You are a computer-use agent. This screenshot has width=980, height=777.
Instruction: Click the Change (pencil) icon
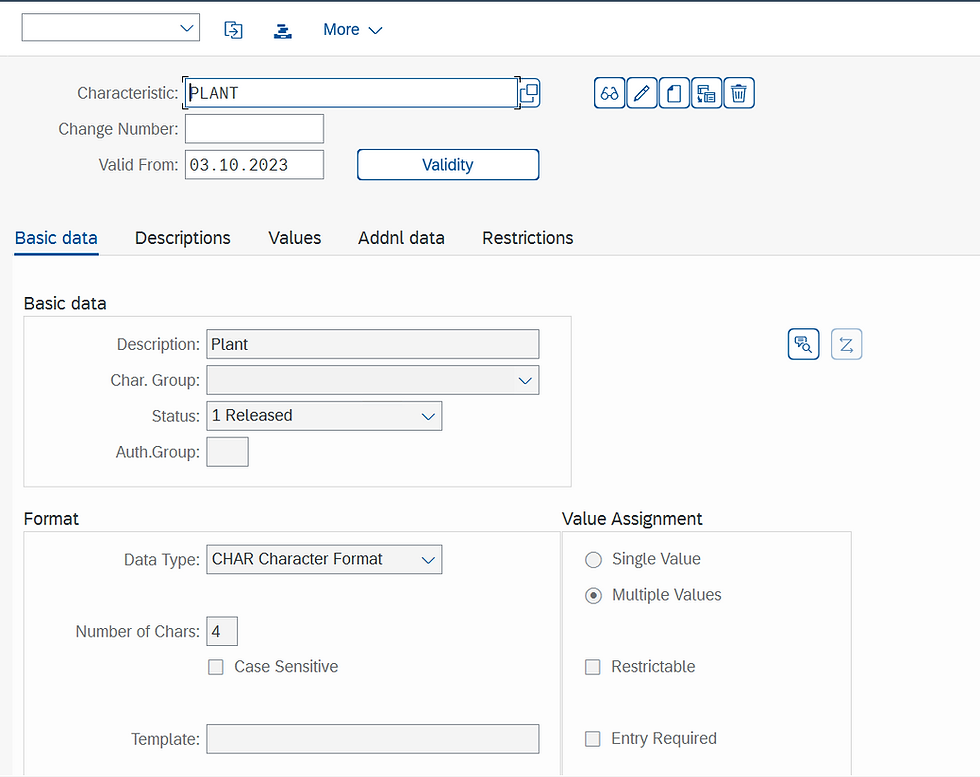(642, 93)
